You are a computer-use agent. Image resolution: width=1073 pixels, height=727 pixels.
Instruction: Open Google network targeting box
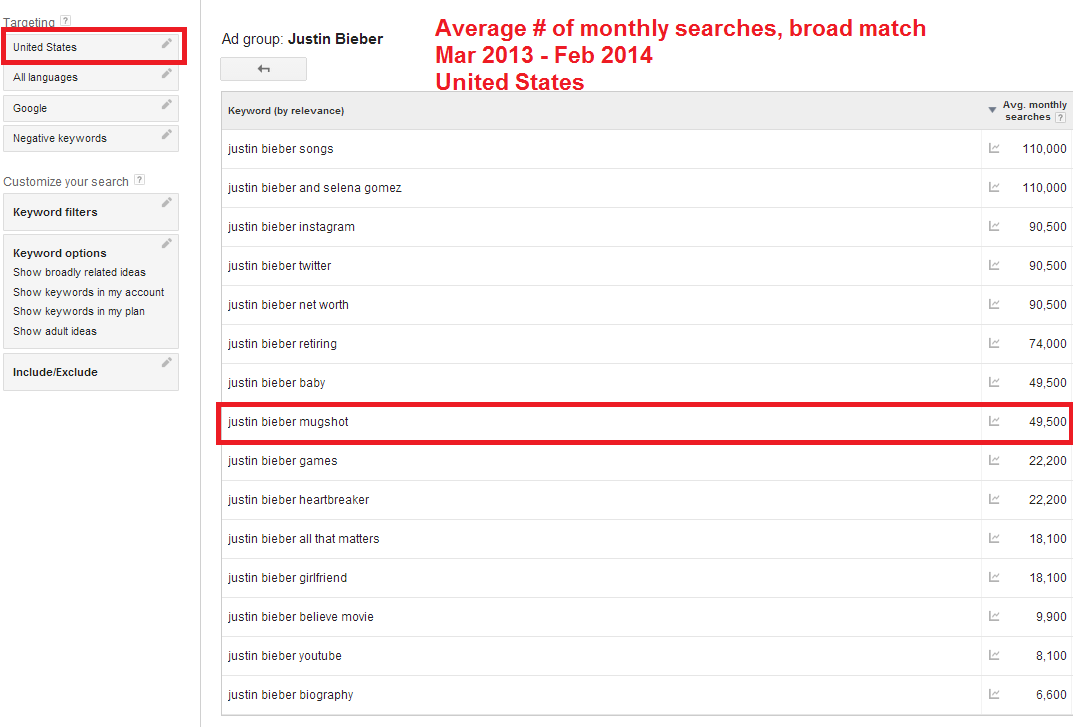[x=91, y=108]
